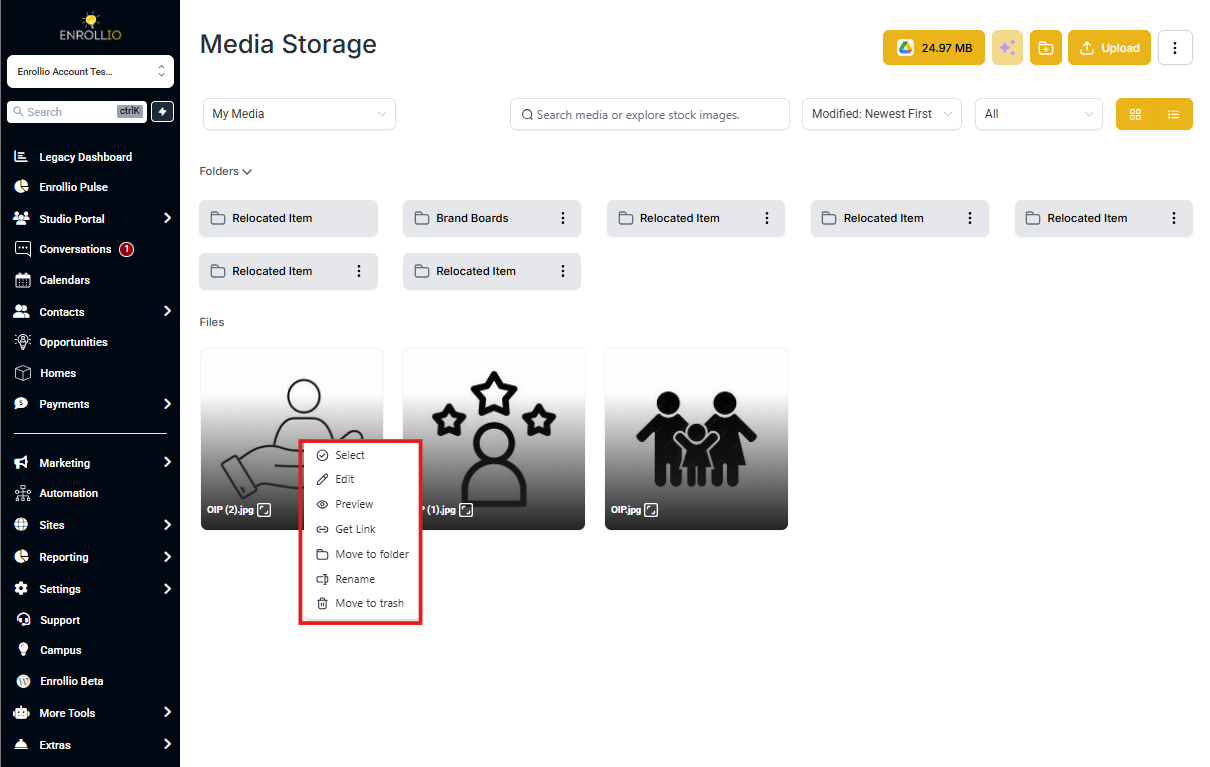
Task: Open the All file type filter dropdown
Action: 1039,114
